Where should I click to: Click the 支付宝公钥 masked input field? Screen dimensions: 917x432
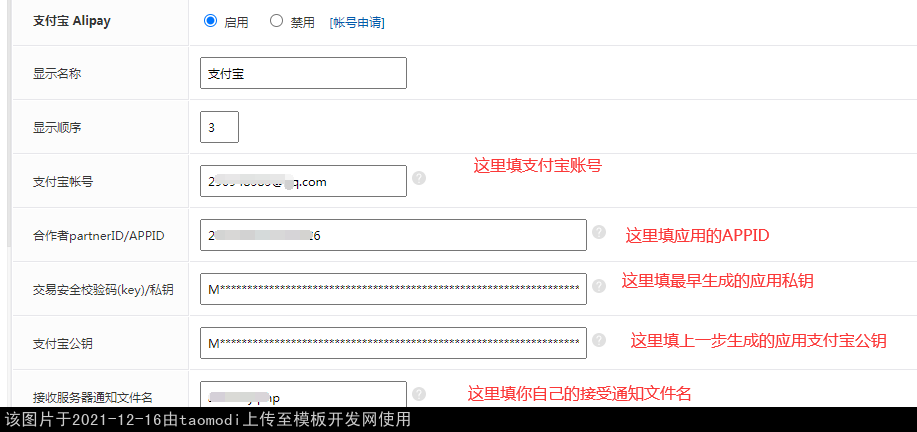point(393,343)
